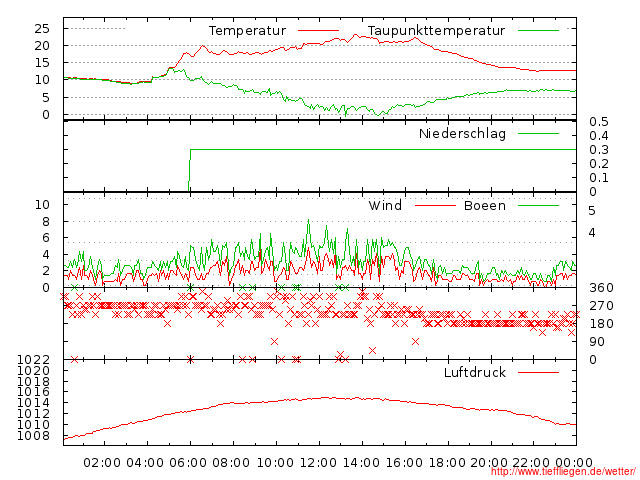Click the 20 temperature axis value
The image size is (640, 480).
pyautogui.click(x=42, y=46)
